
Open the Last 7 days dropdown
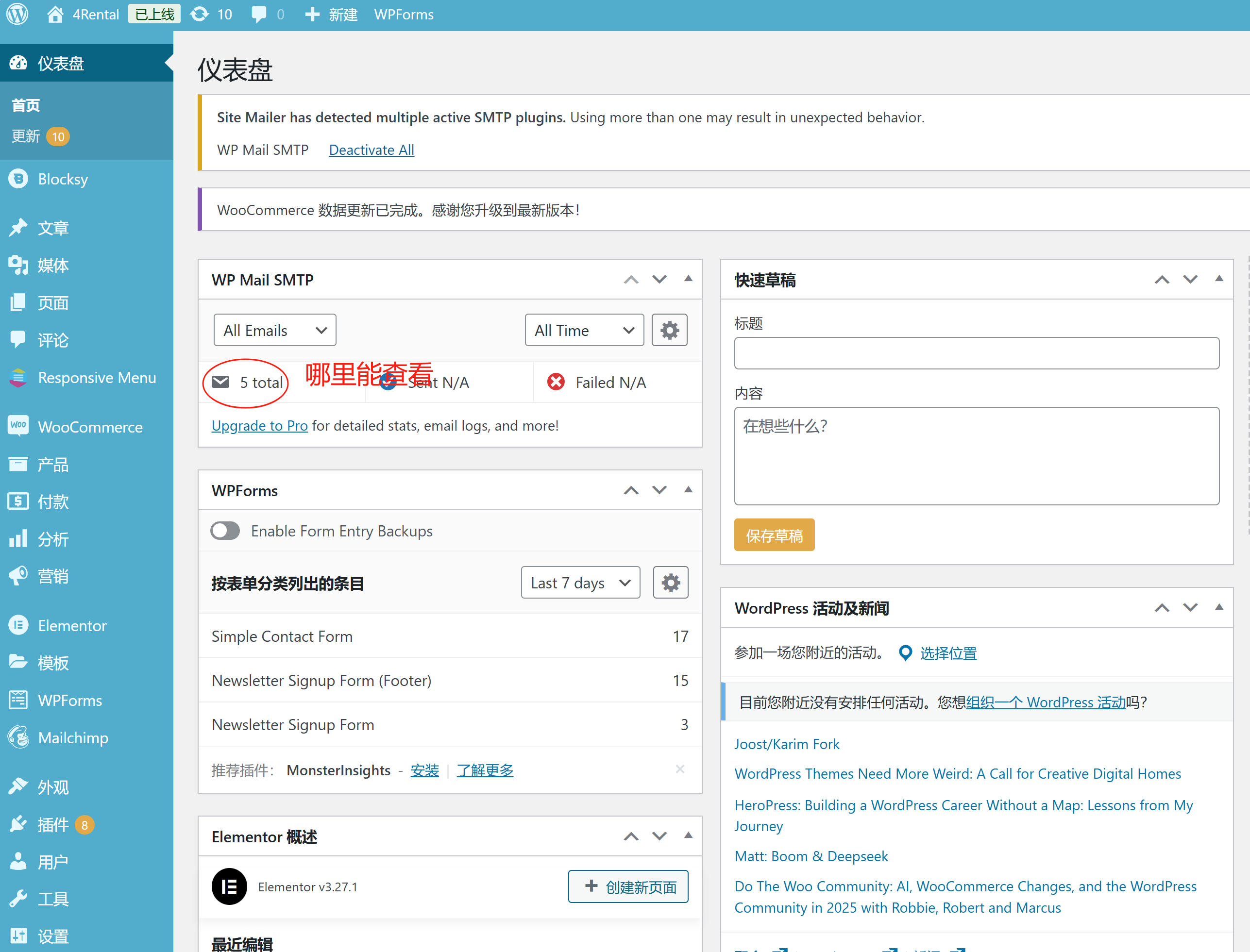[580, 583]
